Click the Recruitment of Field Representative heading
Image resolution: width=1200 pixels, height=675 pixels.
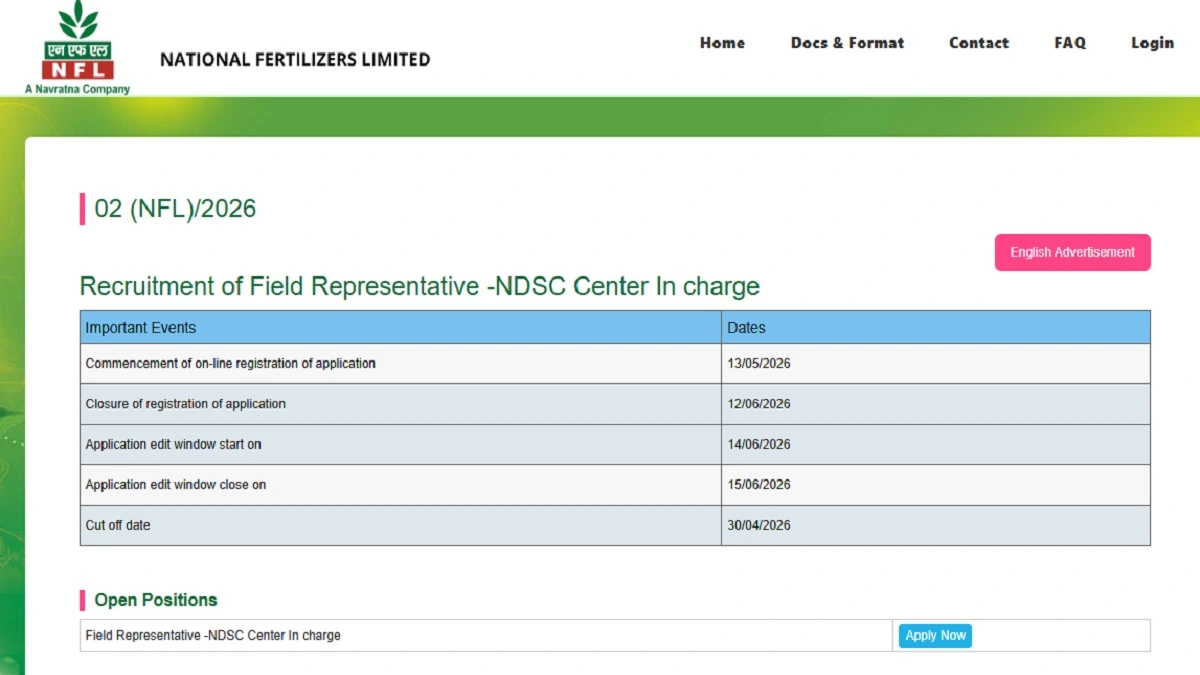pyautogui.click(x=420, y=287)
